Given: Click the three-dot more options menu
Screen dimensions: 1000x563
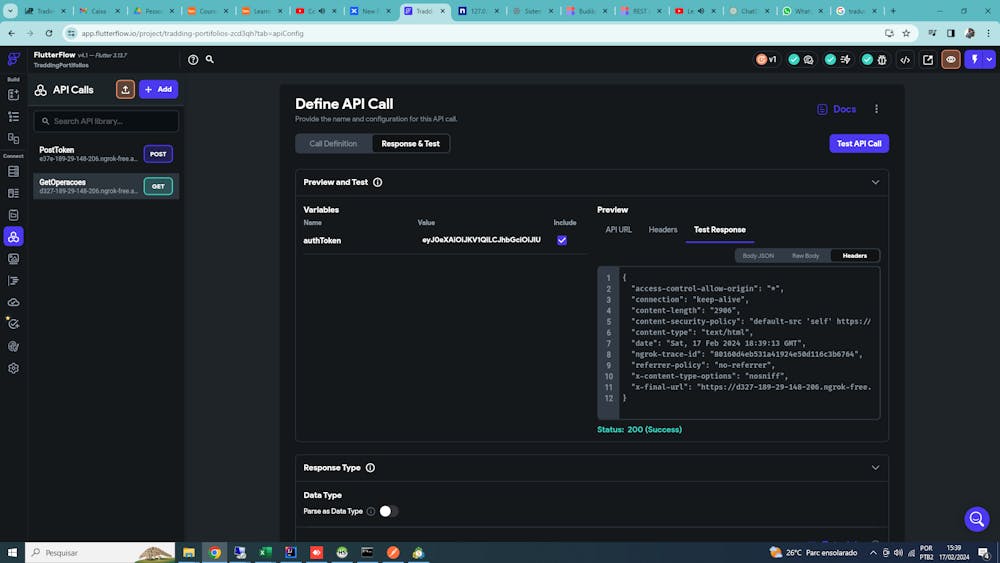Looking at the screenshot, I should coord(876,109).
